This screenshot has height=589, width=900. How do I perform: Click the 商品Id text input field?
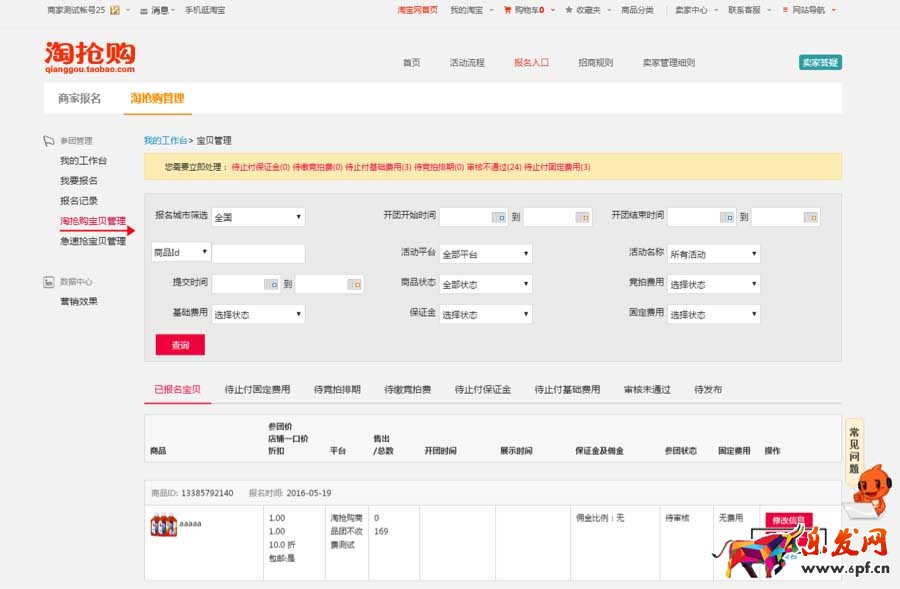click(258, 254)
